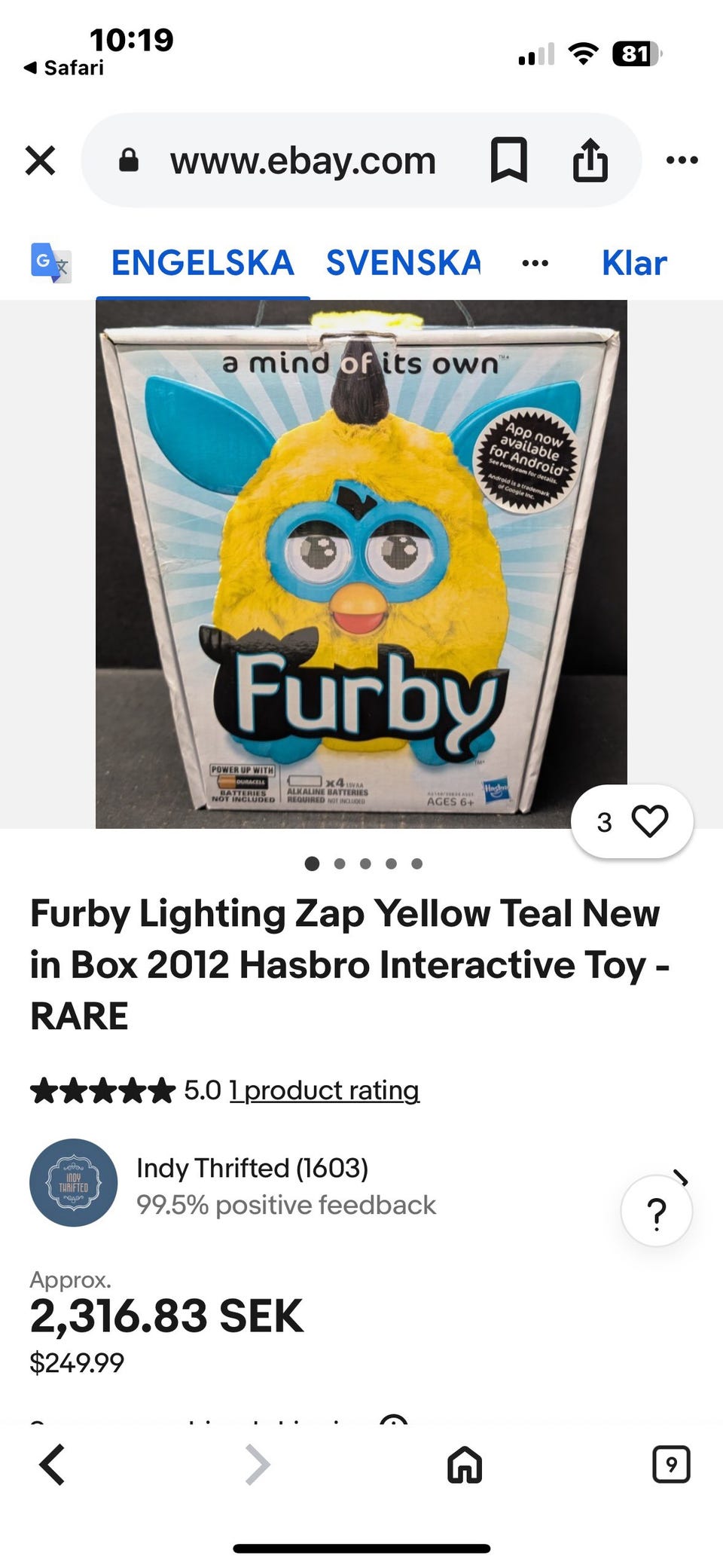Show the 9 open tabs switcher
This screenshot has height=1568, width=723.
click(x=671, y=1465)
